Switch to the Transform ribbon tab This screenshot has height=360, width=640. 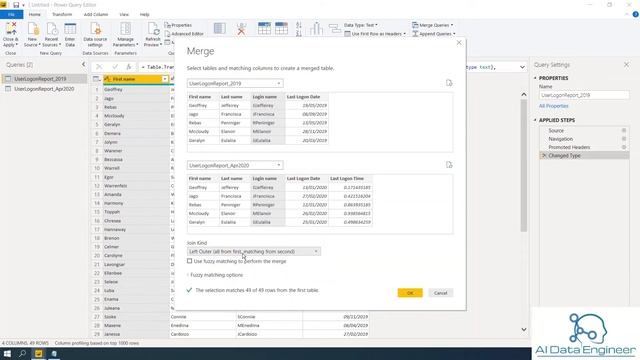[x=62, y=14]
